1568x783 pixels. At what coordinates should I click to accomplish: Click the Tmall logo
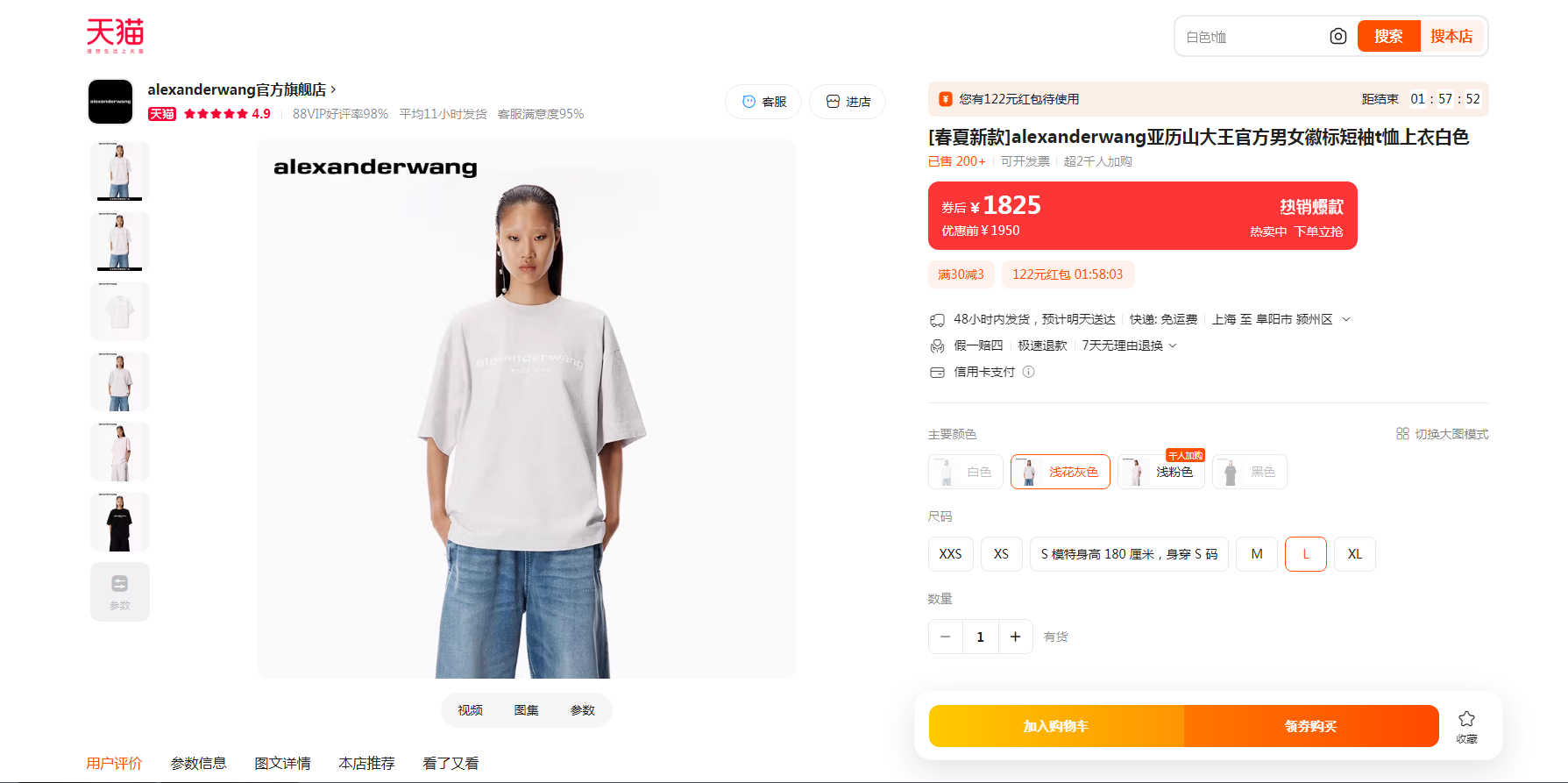[x=115, y=35]
